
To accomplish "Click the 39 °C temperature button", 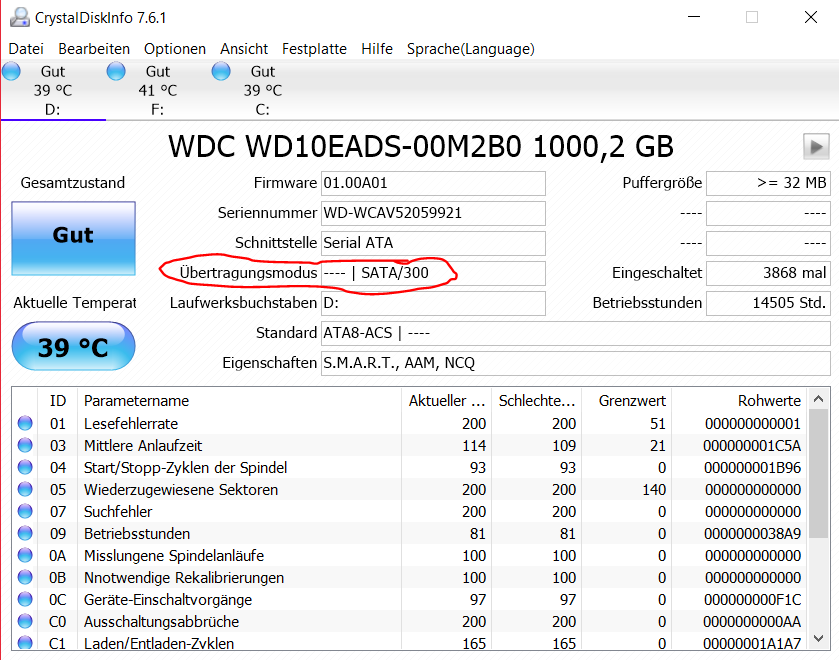I will [x=73, y=346].
